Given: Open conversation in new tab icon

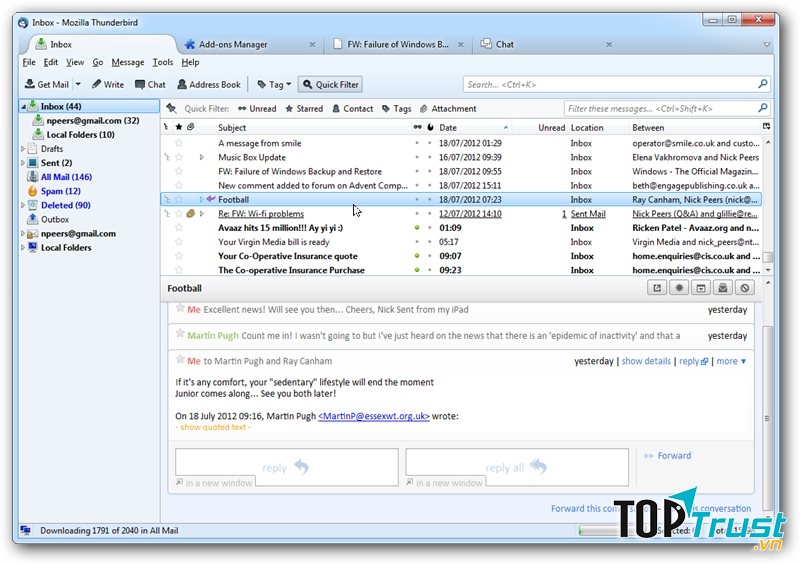Looking at the screenshot, I should (x=657, y=288).
